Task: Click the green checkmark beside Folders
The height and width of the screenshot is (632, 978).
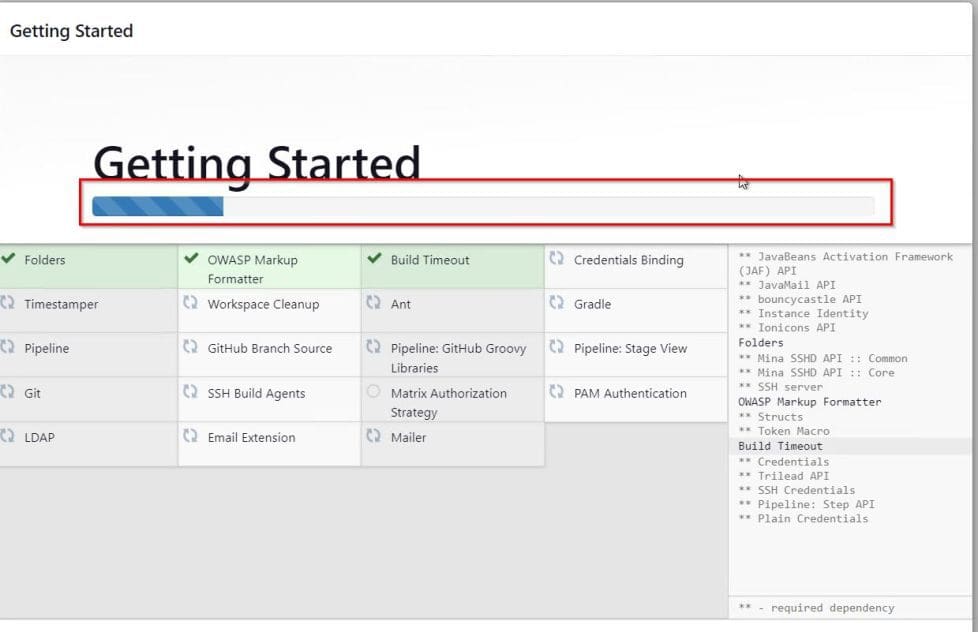Action: pos(12,259)
